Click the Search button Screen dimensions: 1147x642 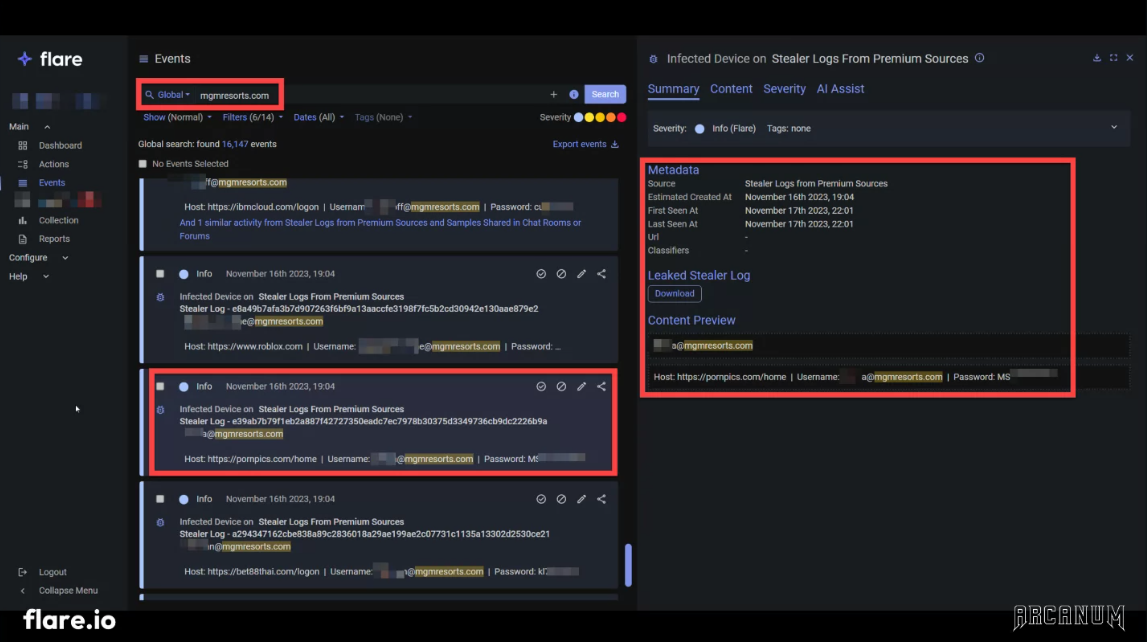point(605,94)
